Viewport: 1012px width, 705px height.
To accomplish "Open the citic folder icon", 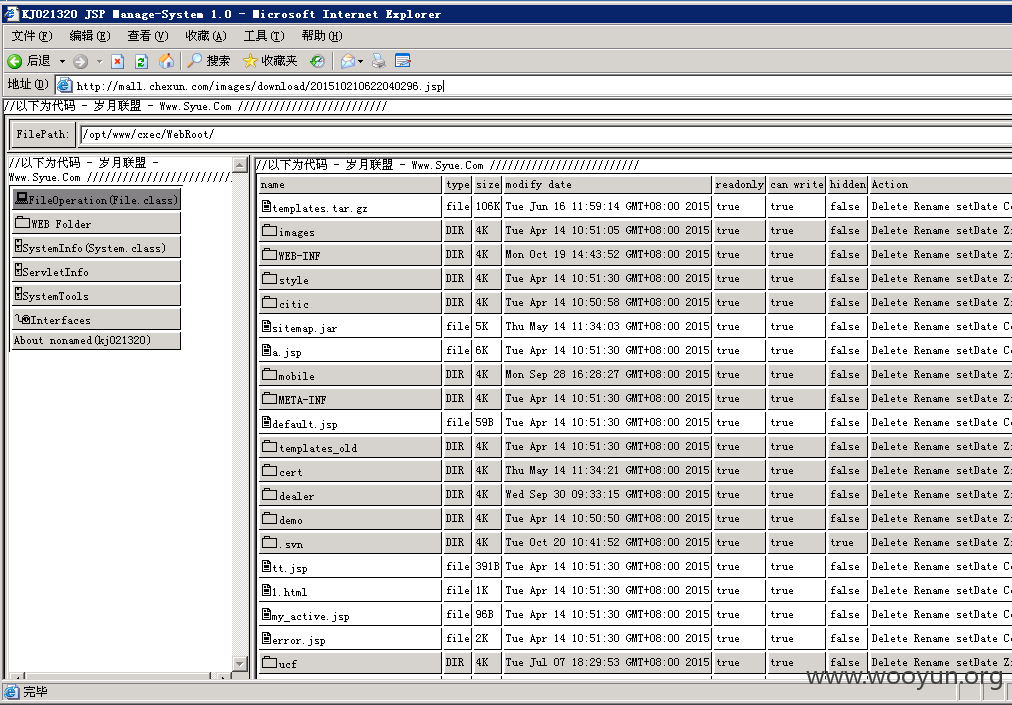I will [x=269, y=302].
